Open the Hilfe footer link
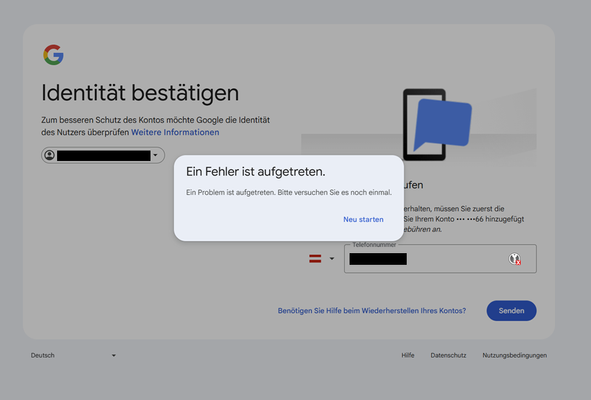The width and height of the screenshot is (591, 400). pos(408,355)
